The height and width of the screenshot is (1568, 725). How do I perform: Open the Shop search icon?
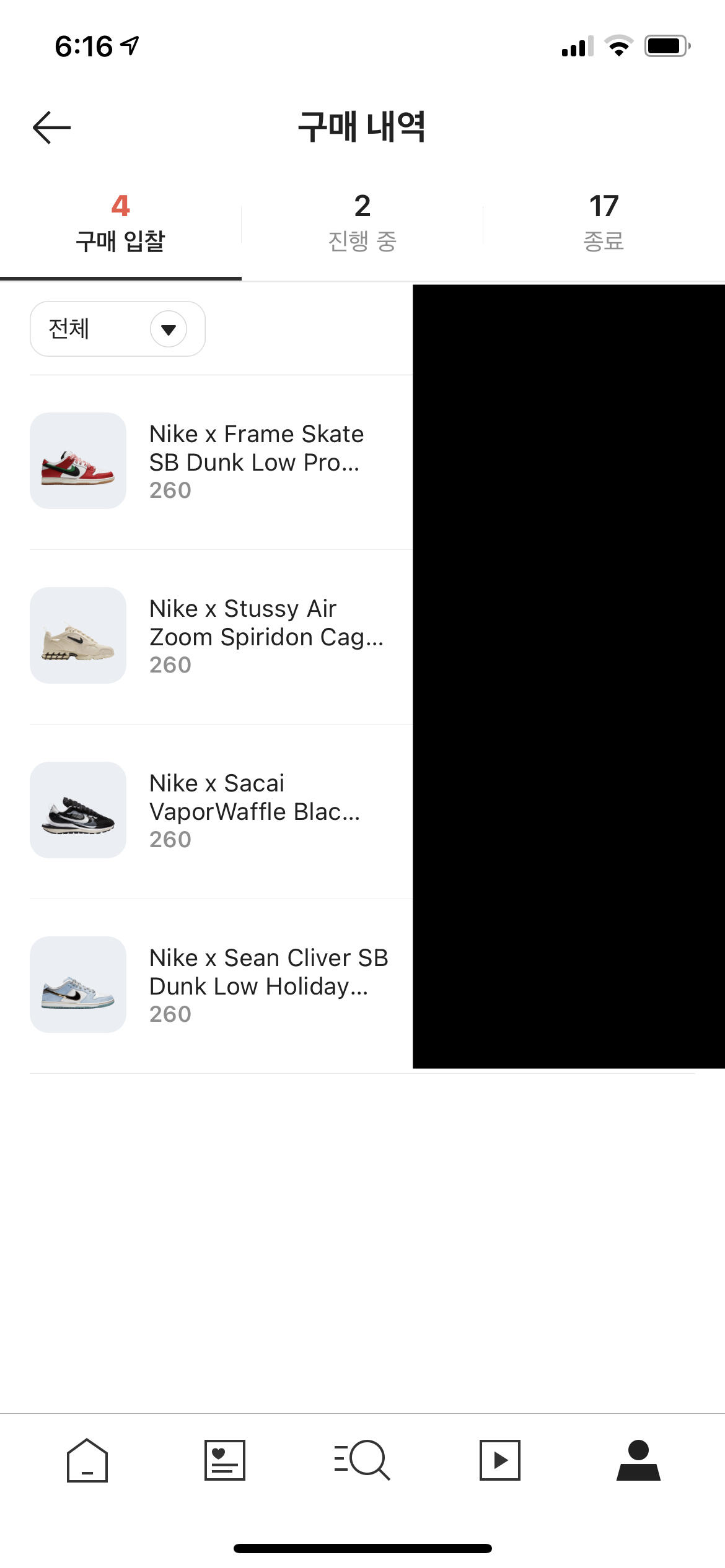pos(362,1460)
